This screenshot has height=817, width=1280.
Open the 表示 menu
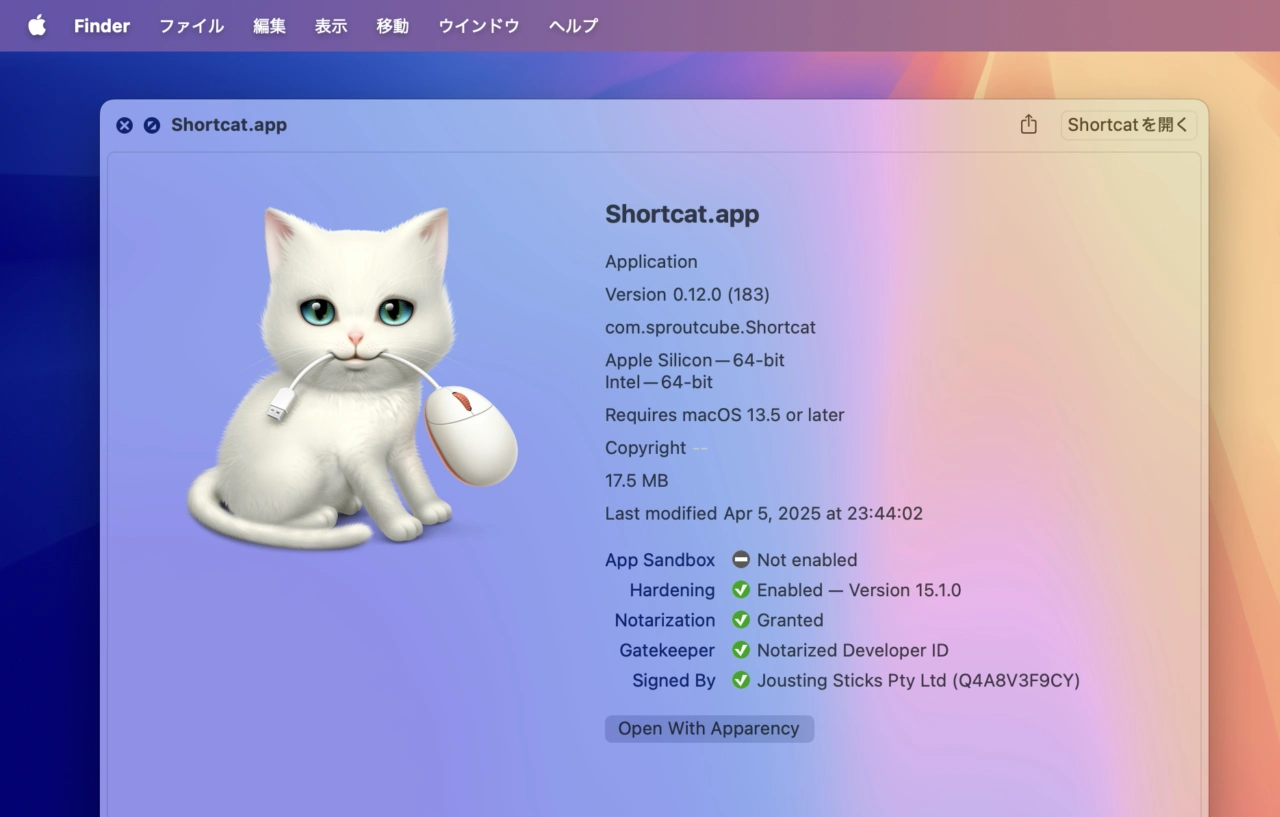pos(331,26)
